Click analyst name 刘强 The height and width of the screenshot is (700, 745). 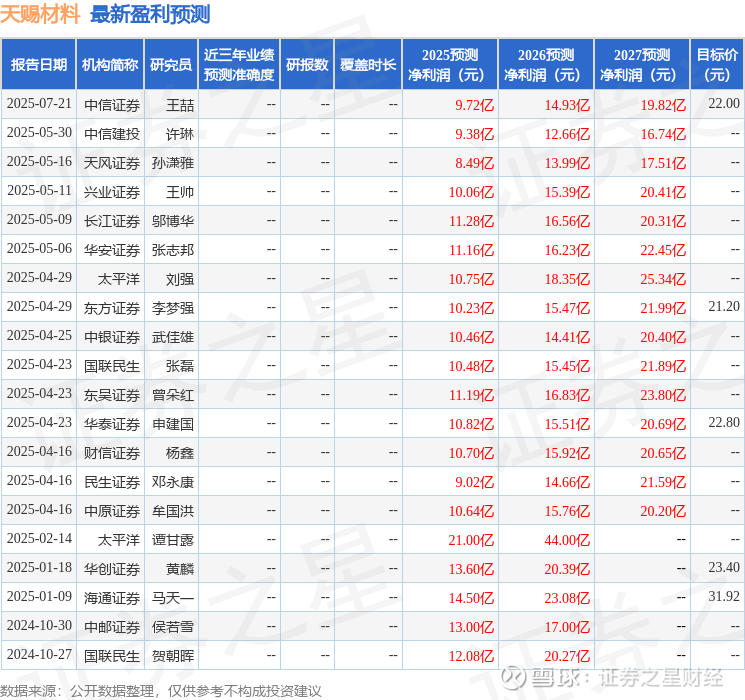pos(180,279)
